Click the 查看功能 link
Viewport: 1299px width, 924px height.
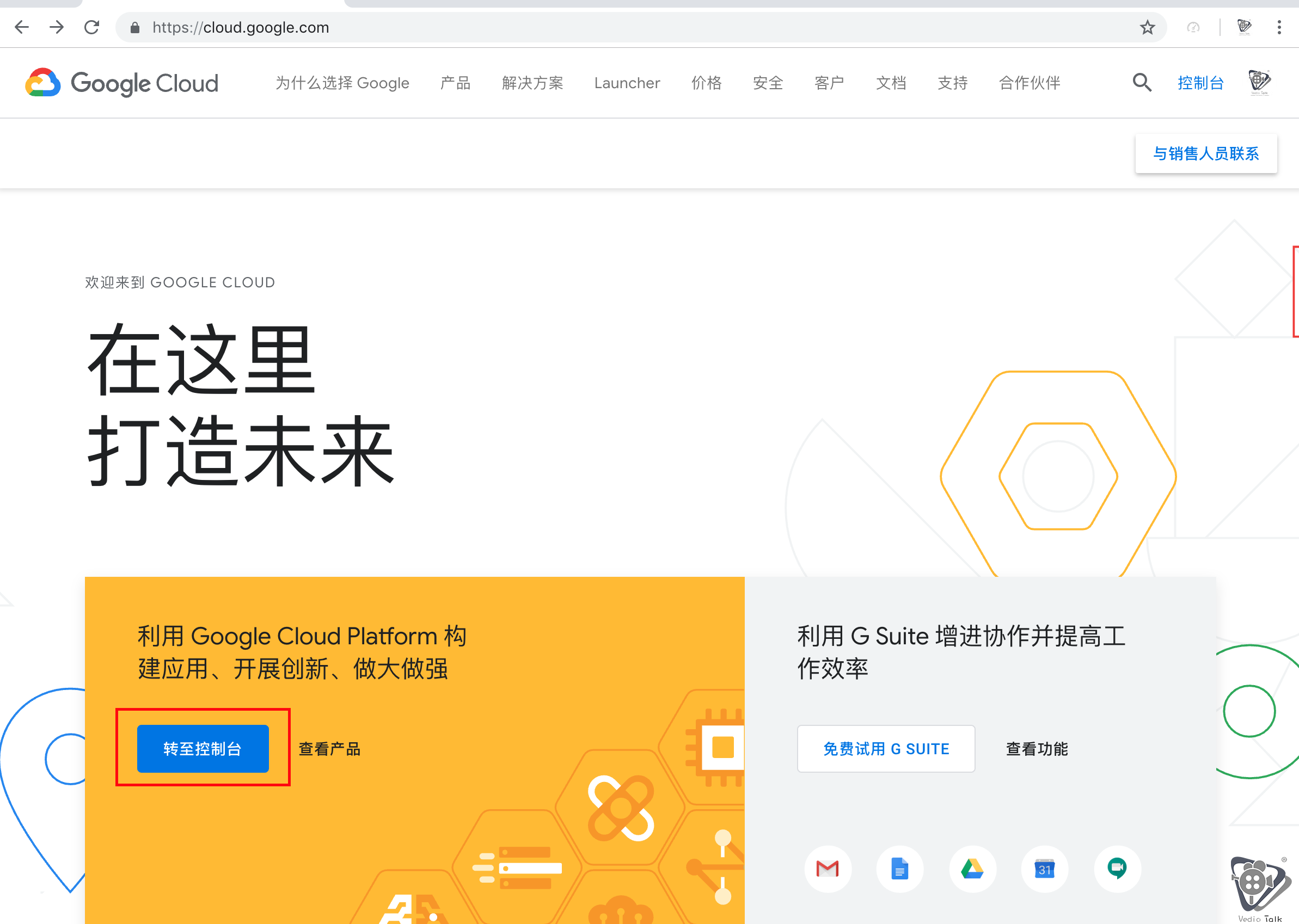[x=1037, y=749]
